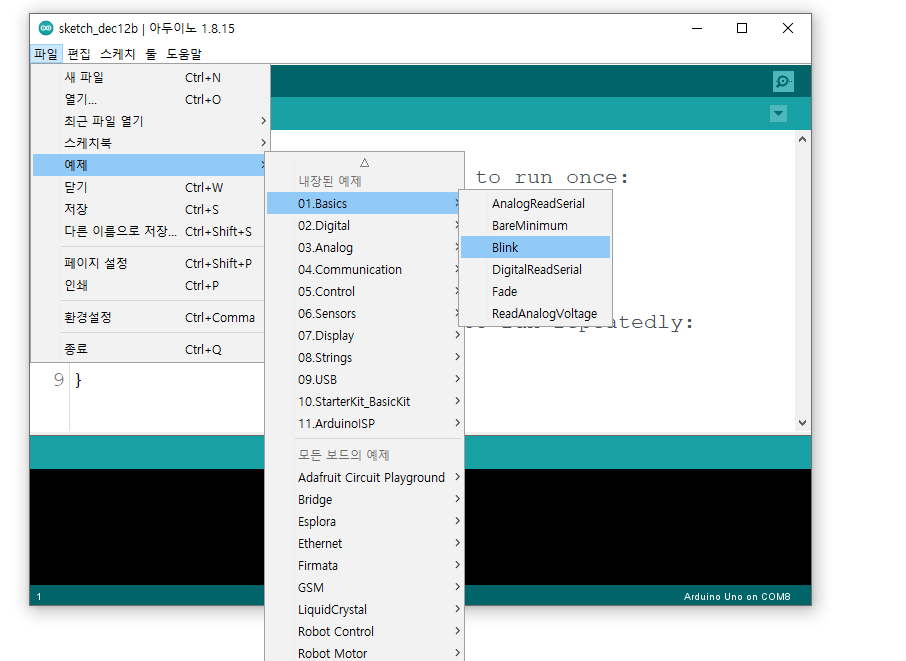This screenshot has width=906, height=661.
Task: Open the 스케치 menu
Action: click(x=117, y=54)
